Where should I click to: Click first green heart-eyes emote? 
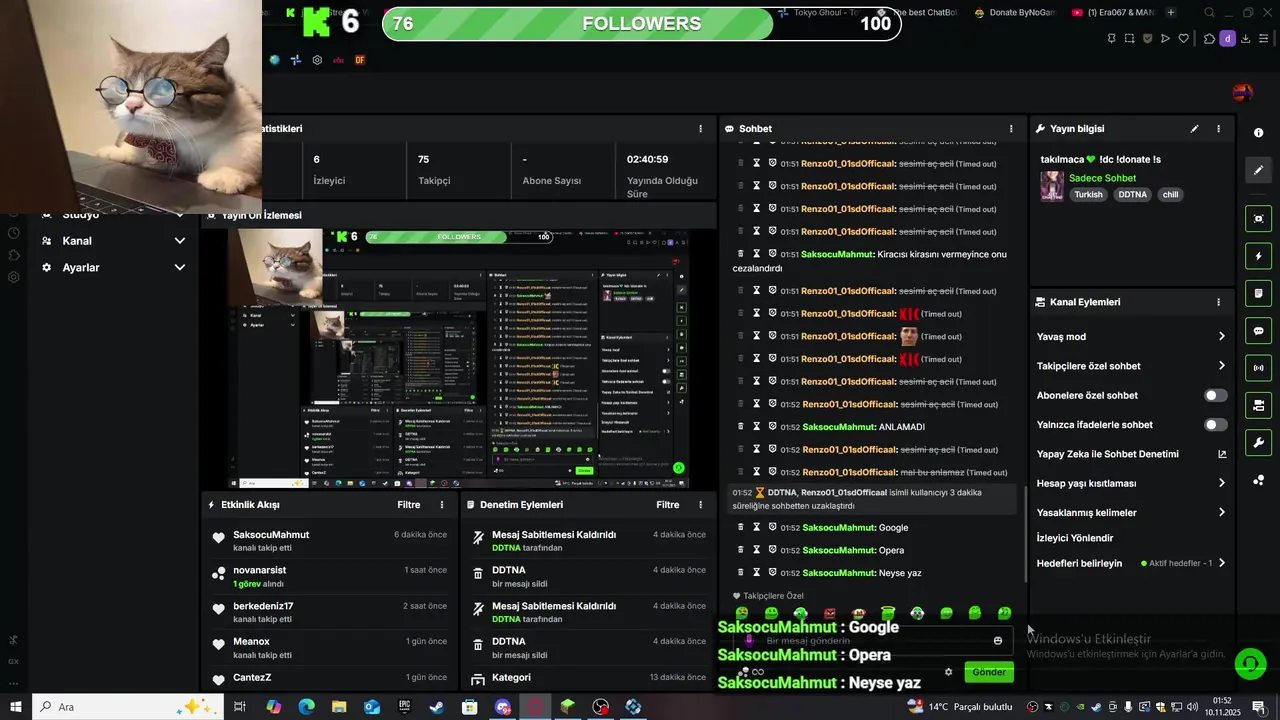742,613
